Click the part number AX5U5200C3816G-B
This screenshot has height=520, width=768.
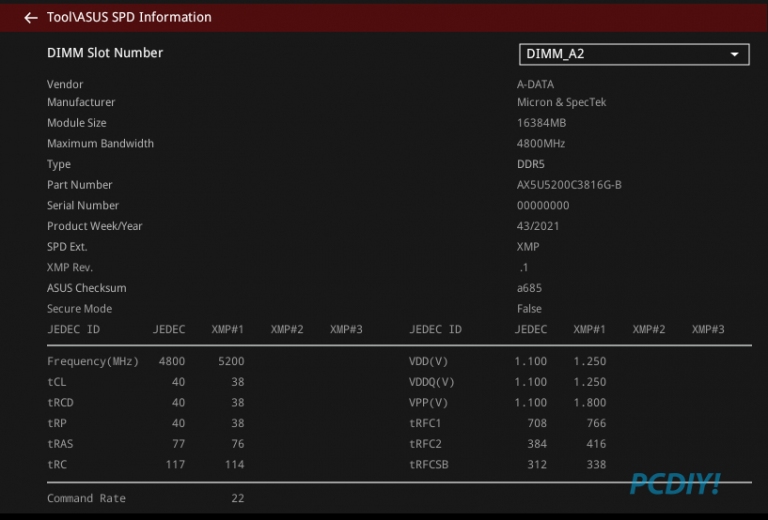click(569, 185)
